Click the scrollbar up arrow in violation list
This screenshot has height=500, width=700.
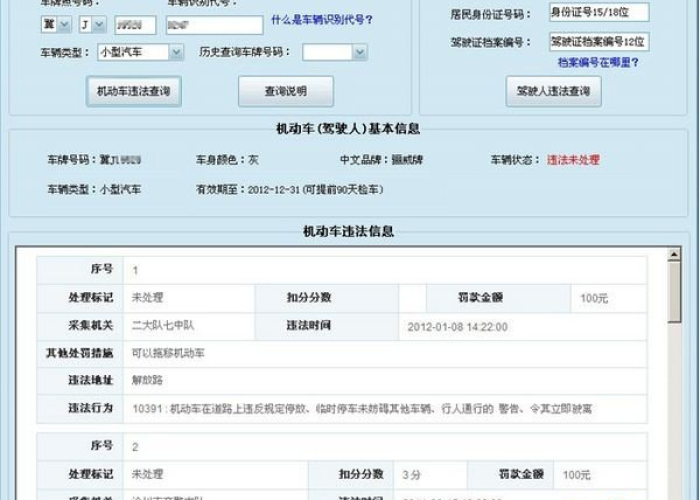coord(674,254)
